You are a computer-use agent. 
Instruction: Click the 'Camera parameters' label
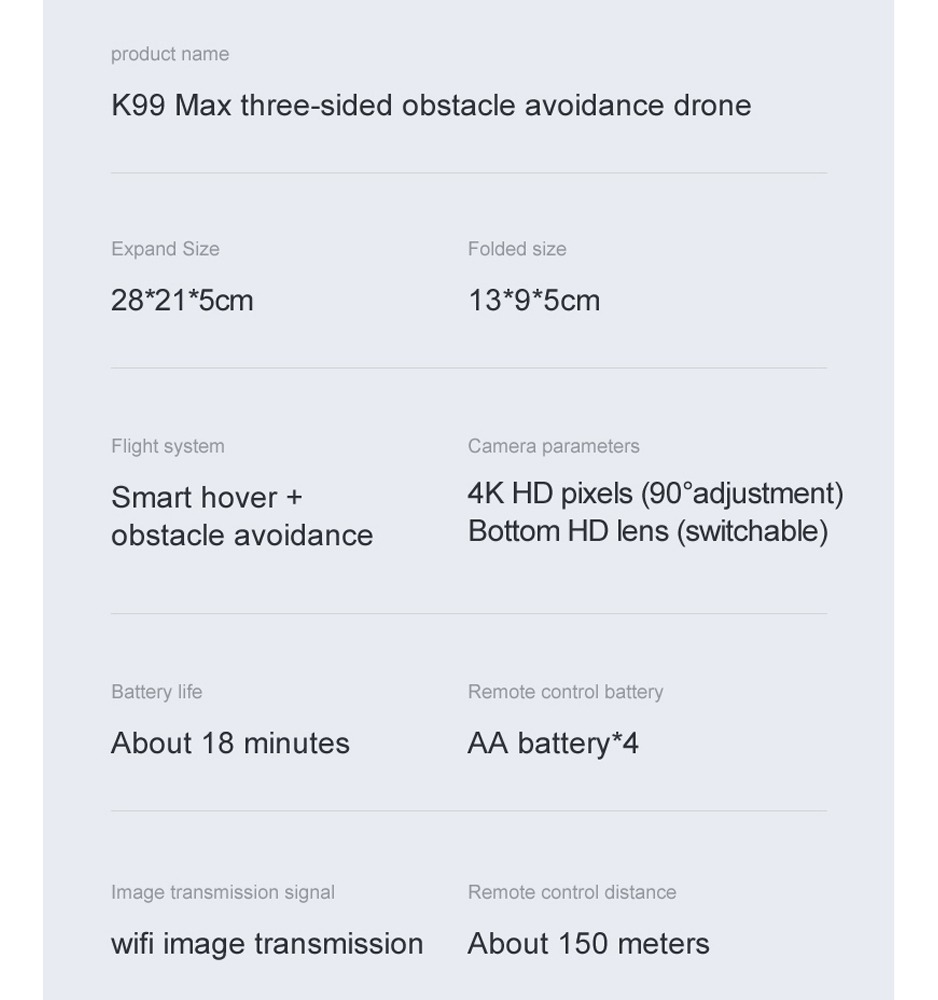tap(553, 446)
